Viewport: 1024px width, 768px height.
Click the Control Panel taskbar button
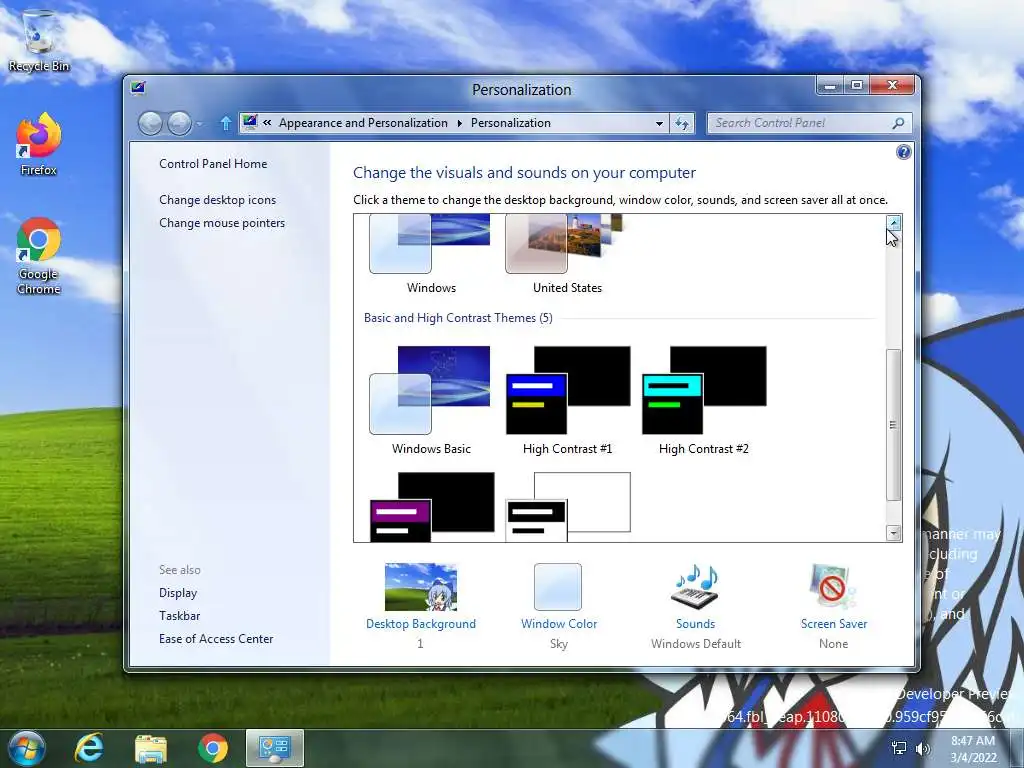tap(275, 748)
